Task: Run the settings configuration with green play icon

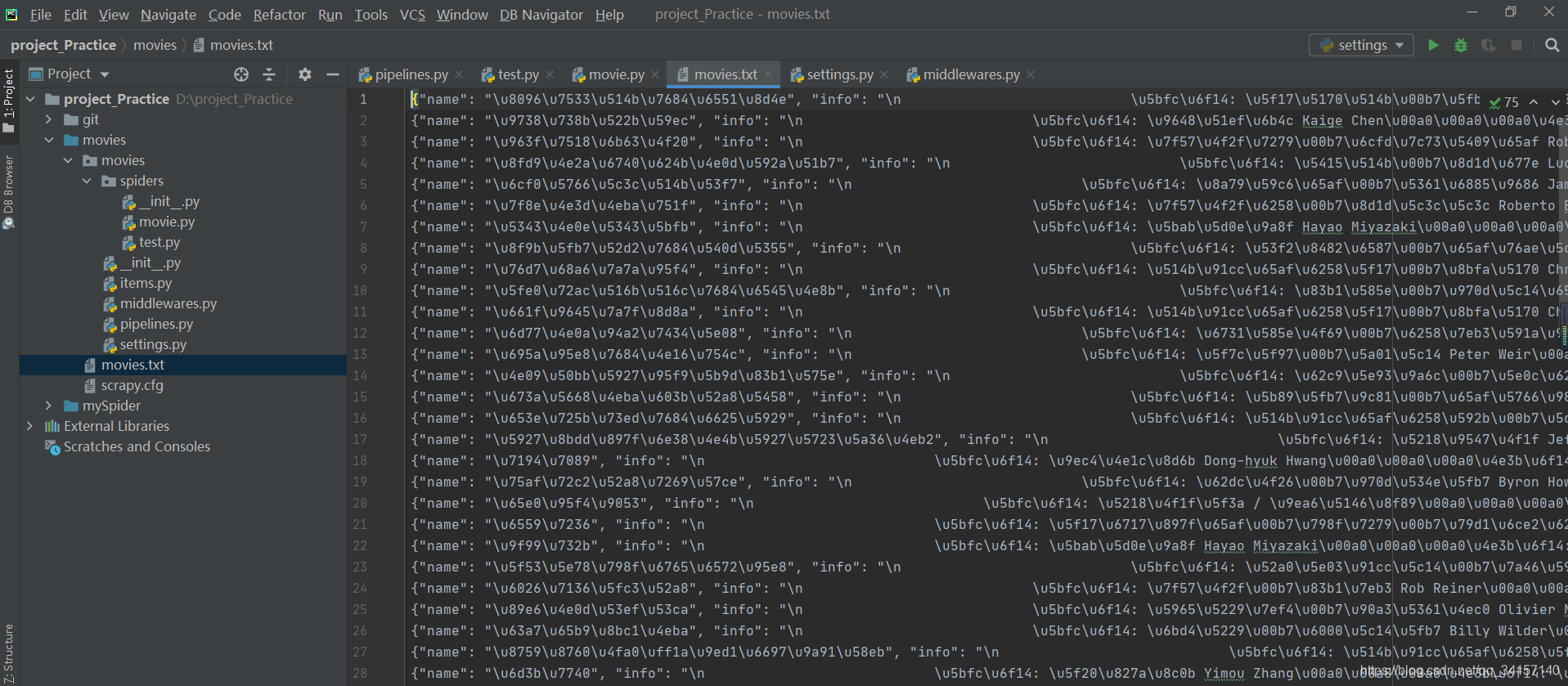Action: pyautogui.click(x=1433, y=45)
